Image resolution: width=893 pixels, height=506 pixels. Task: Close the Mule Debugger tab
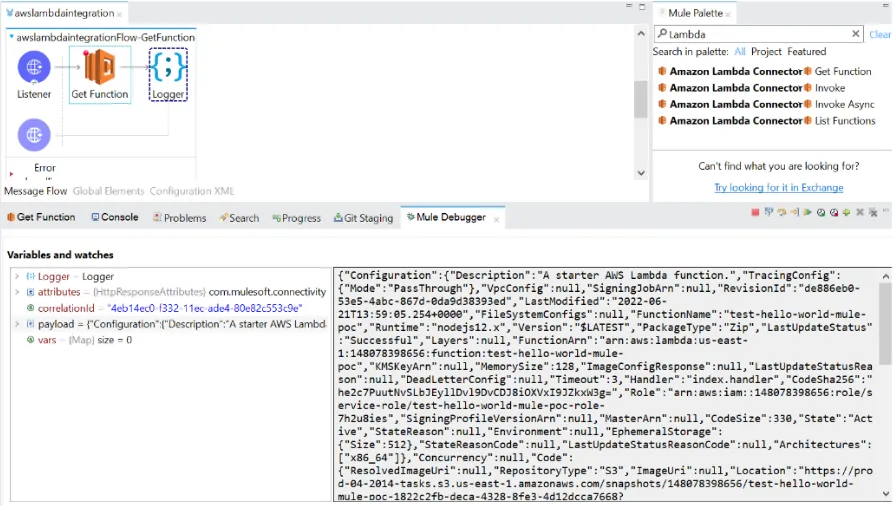[496, 219]
